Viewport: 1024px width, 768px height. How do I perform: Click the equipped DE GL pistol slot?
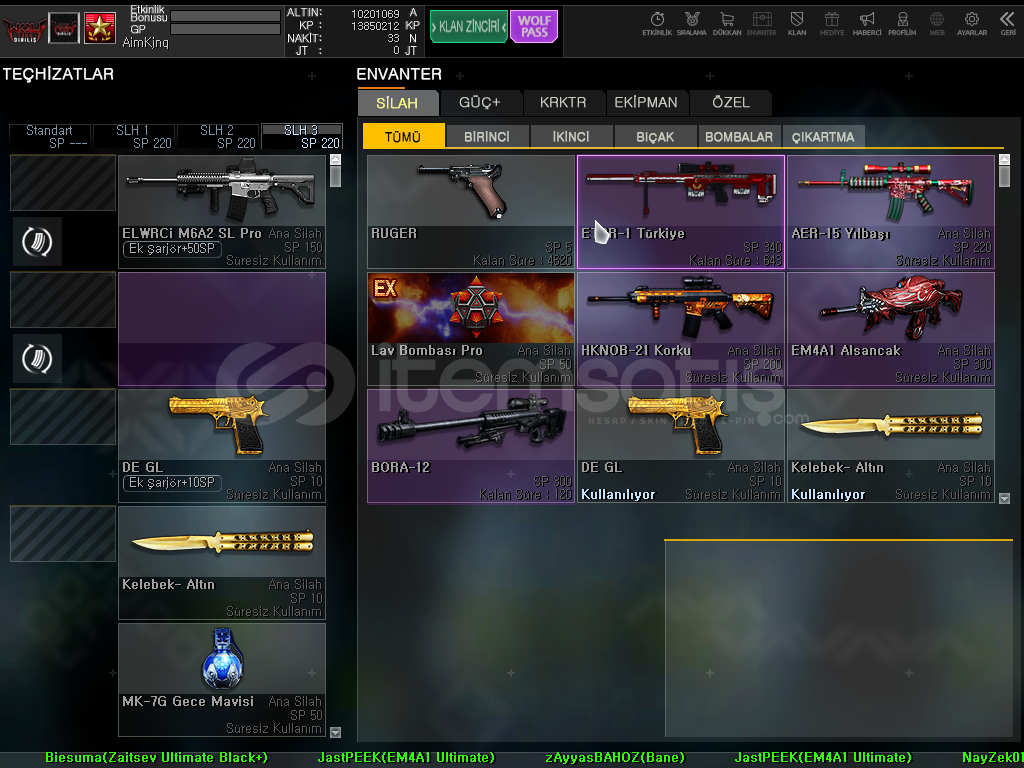coord(222,446)
